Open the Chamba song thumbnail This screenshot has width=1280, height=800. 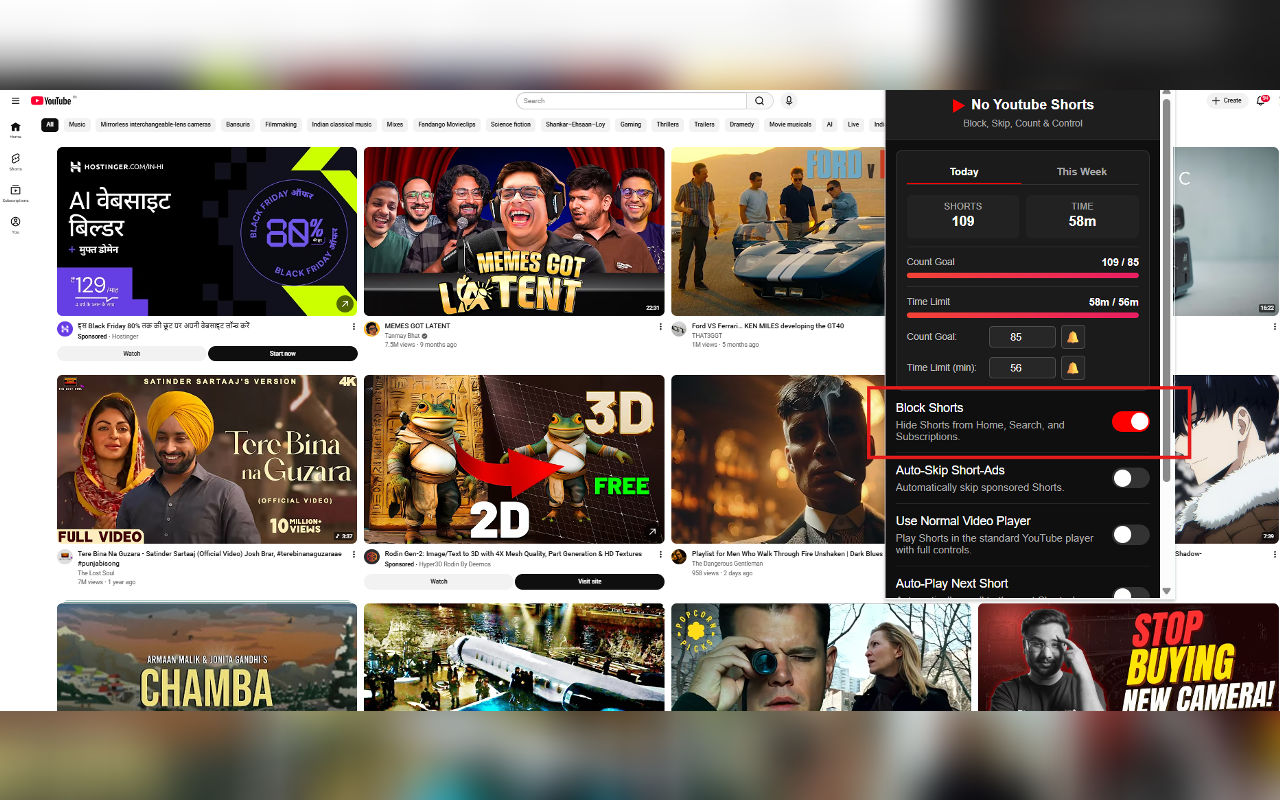207,657
